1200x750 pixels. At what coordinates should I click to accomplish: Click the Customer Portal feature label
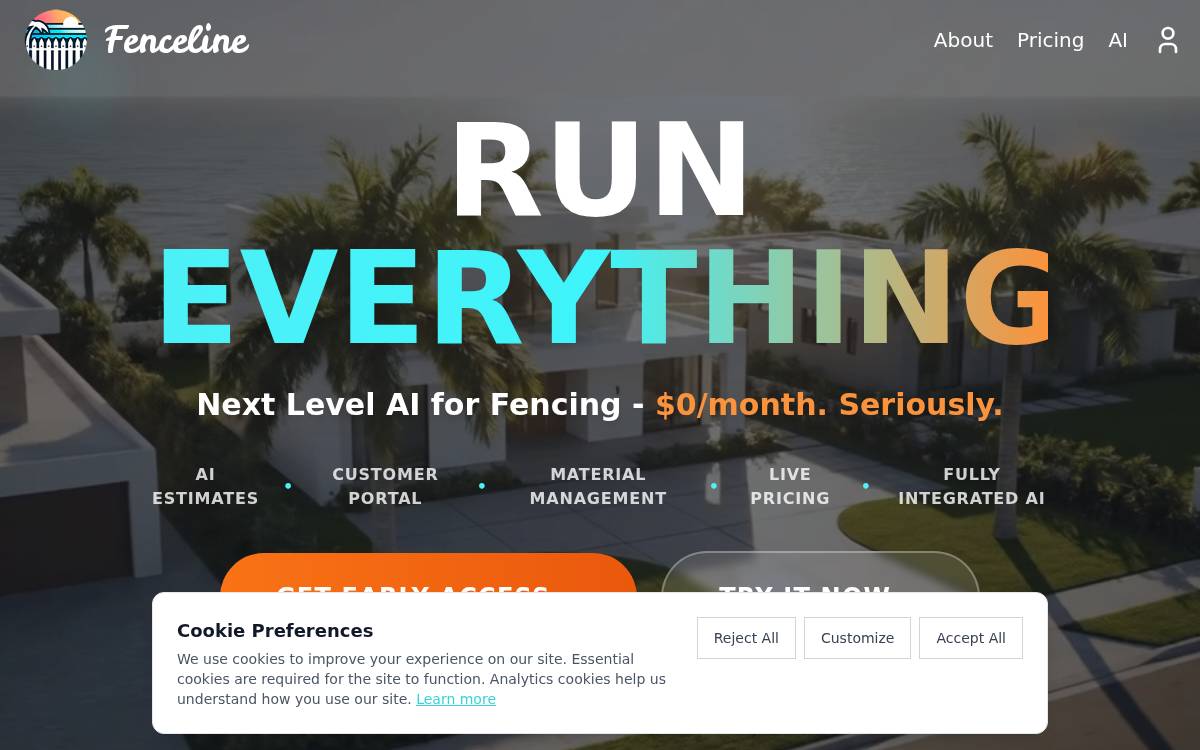tap(385, 486)
